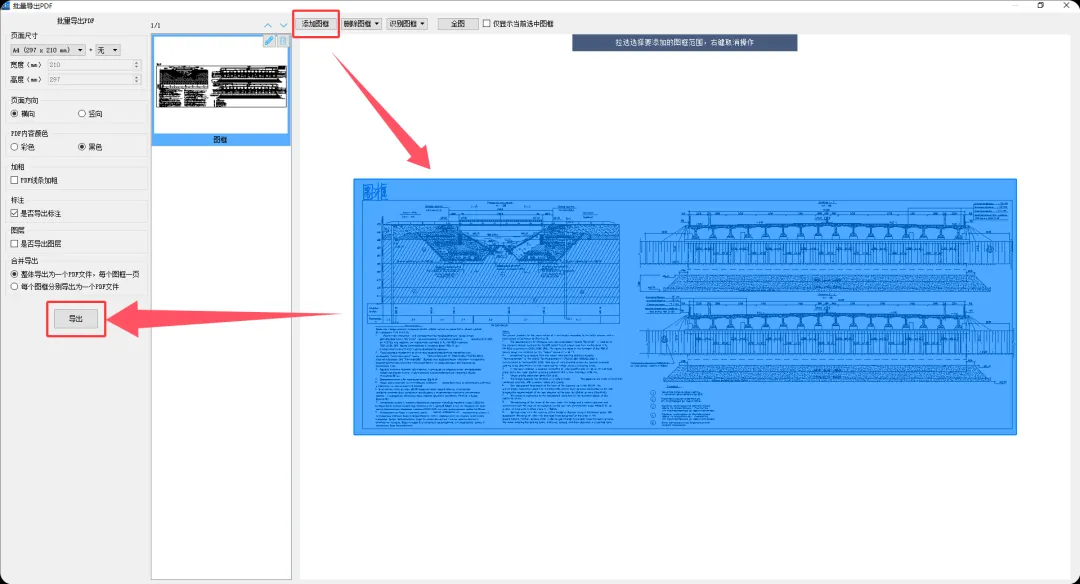The image size is (1080, 584).
Task: Click the edit pencil icon on thumbnail
Action: pyautogui.click(x=269, y=41)
